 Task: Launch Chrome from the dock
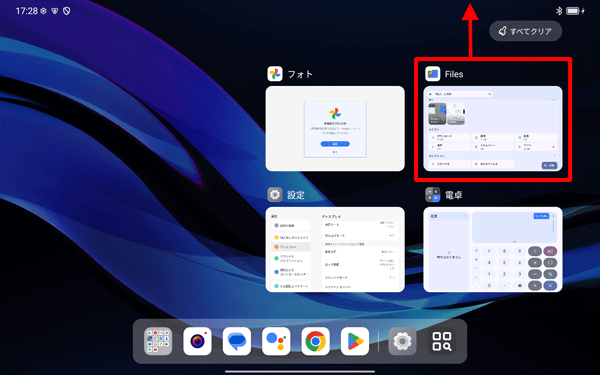(316, 341)
